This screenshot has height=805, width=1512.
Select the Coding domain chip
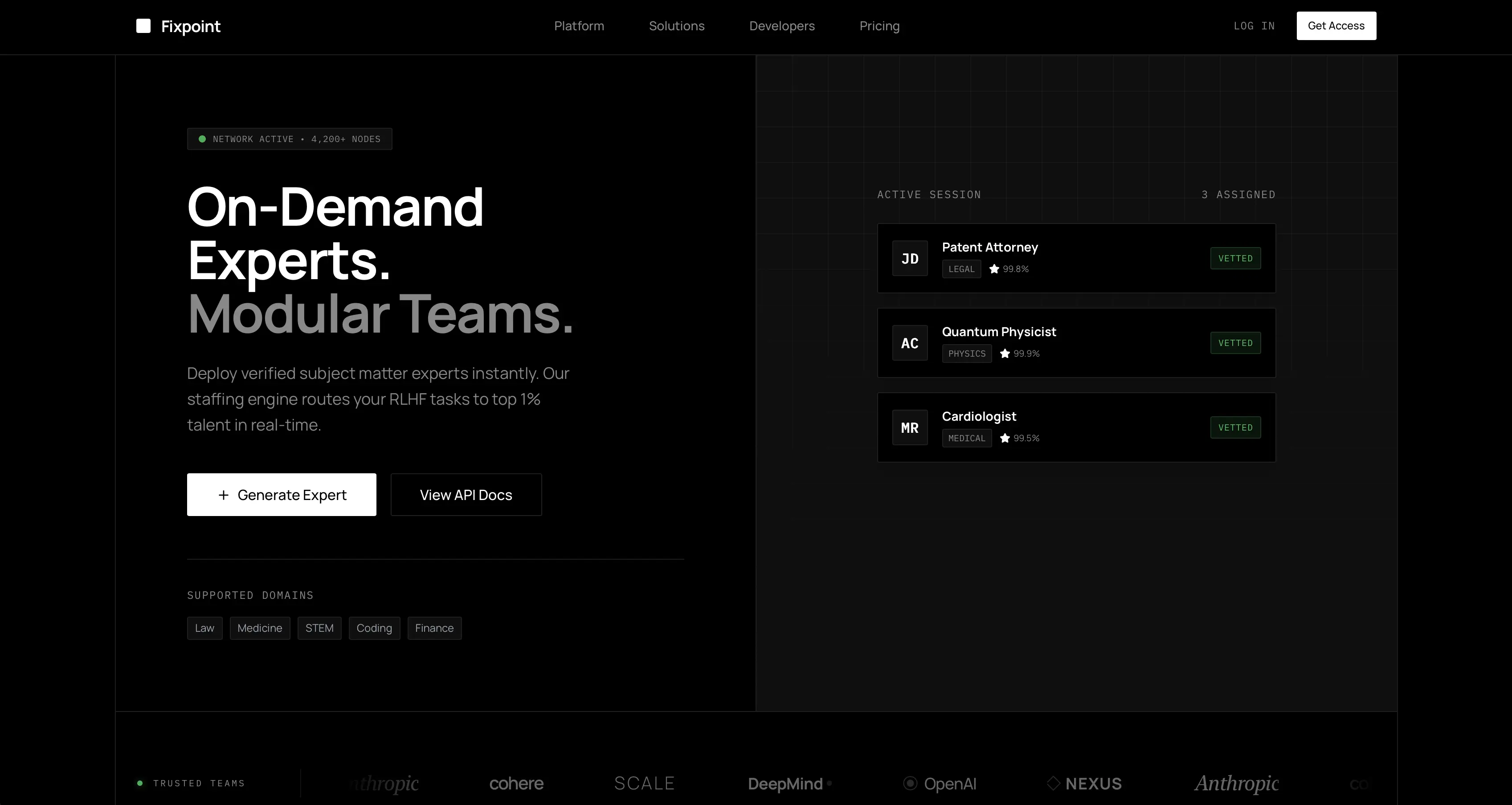click(374, 628)
